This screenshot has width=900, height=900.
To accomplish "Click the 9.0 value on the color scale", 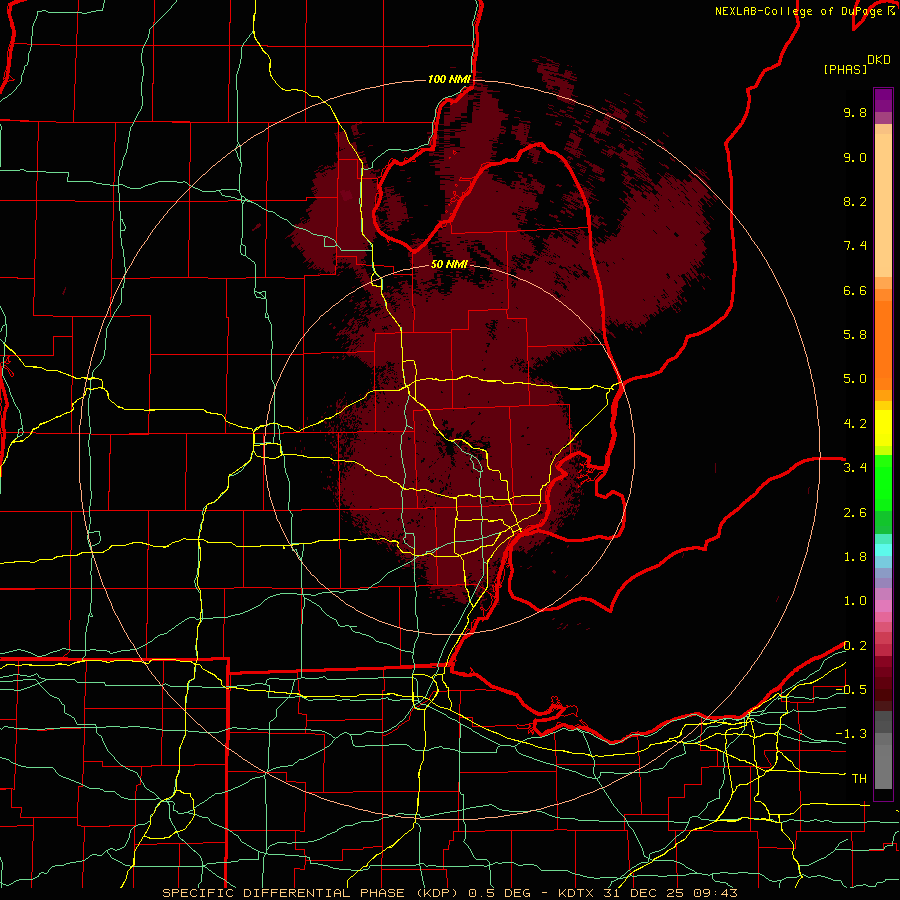I will pyautogui.click(x=855, y=157).
